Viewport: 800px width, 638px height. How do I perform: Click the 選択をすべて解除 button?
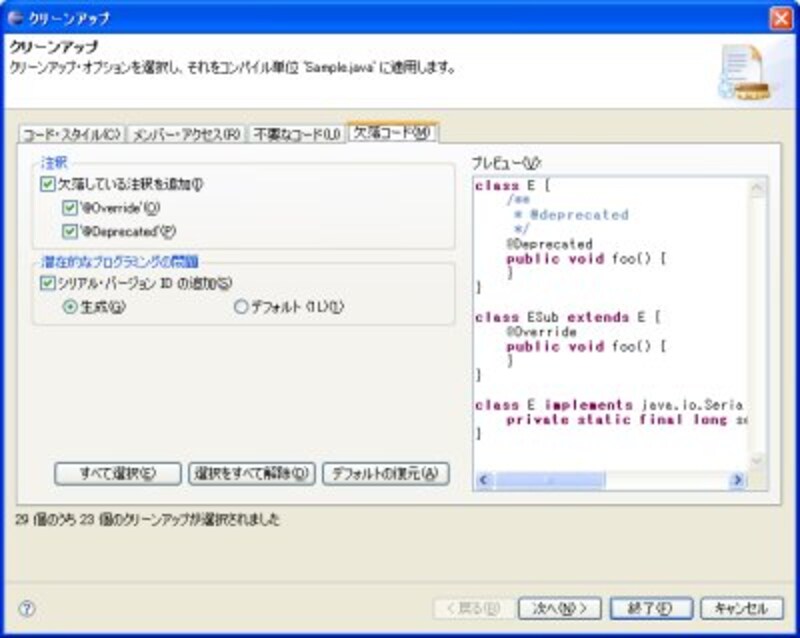(x=252, y=474)
